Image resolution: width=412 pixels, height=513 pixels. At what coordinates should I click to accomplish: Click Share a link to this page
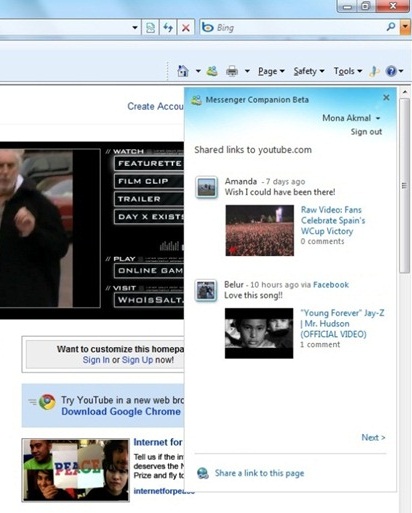click(259, 473)
